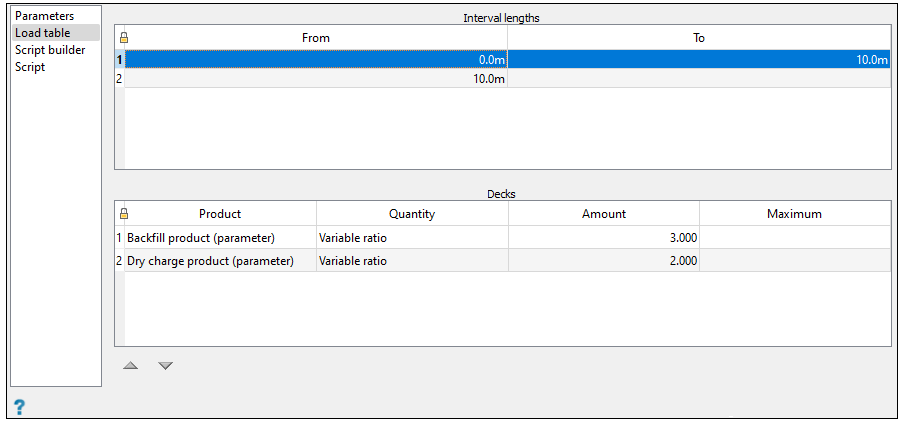
Task: Click the move deck up arrow
Action: pyautogui.click(x=130, y=366)
